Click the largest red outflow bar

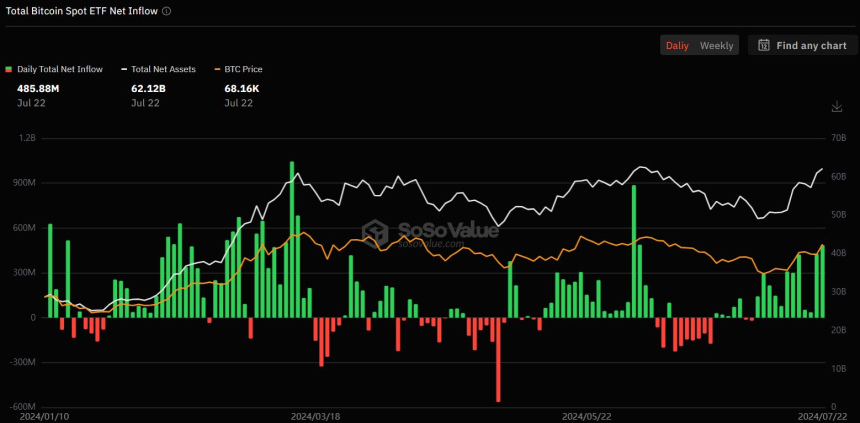pyautogui.click(x=498, y=360)
